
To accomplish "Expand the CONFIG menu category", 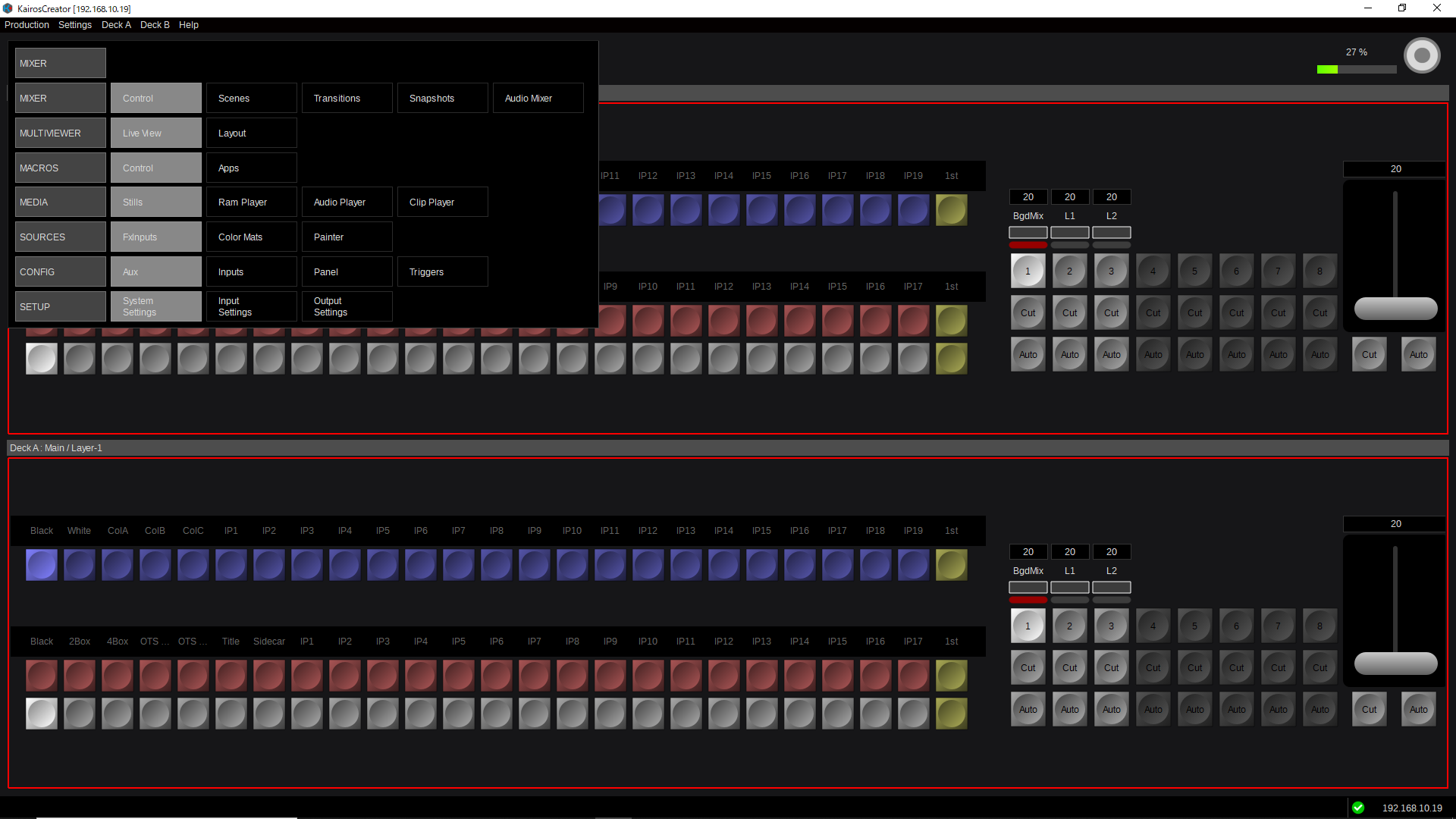I will (60, 272).
